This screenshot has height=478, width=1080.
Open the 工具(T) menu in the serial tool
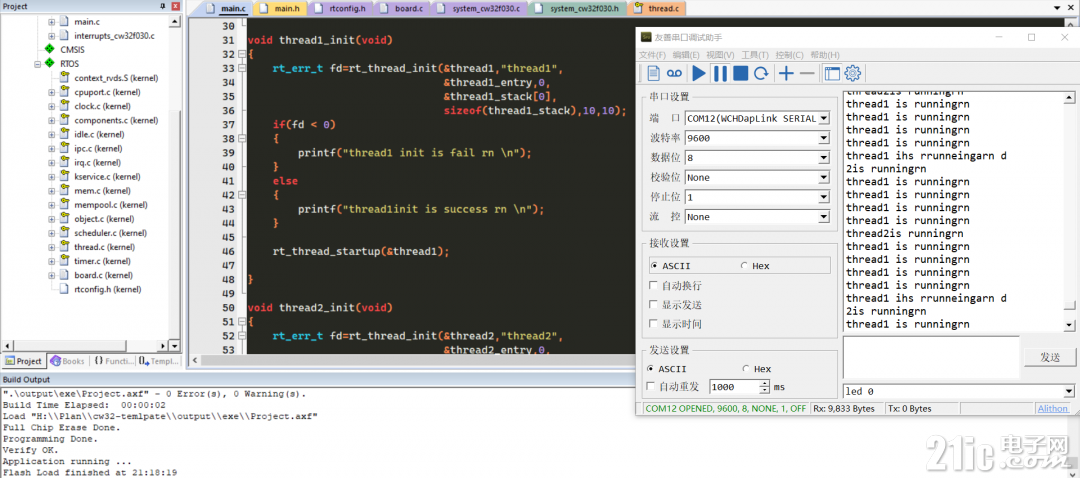[x=755, y=55]
